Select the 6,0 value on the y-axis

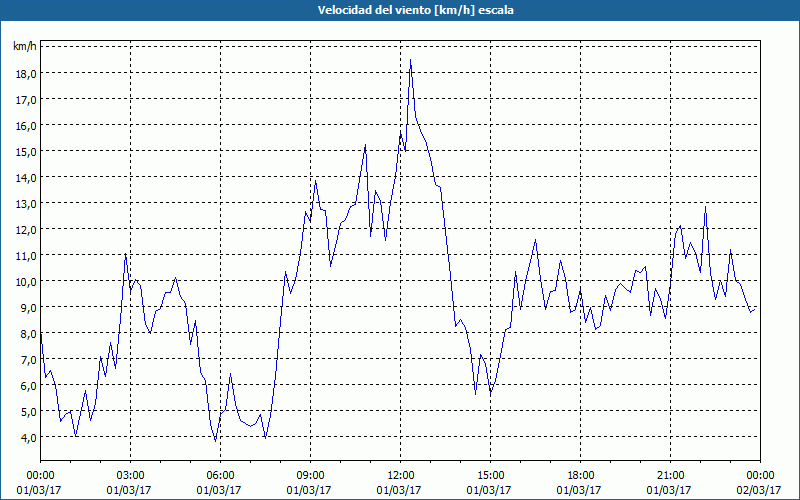(x=29, y=386)
